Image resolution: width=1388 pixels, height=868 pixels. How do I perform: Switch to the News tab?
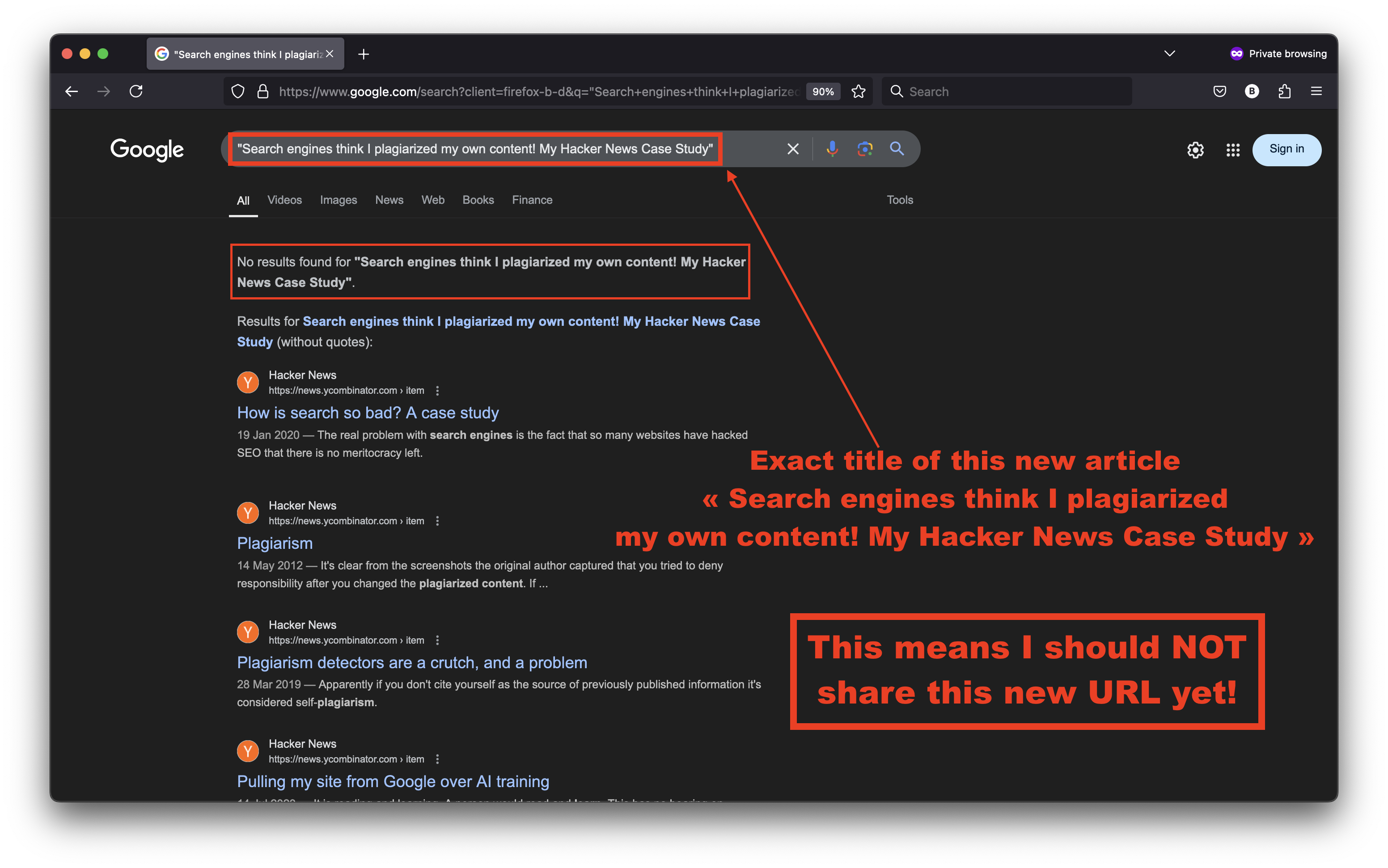(x=389, y=200)
